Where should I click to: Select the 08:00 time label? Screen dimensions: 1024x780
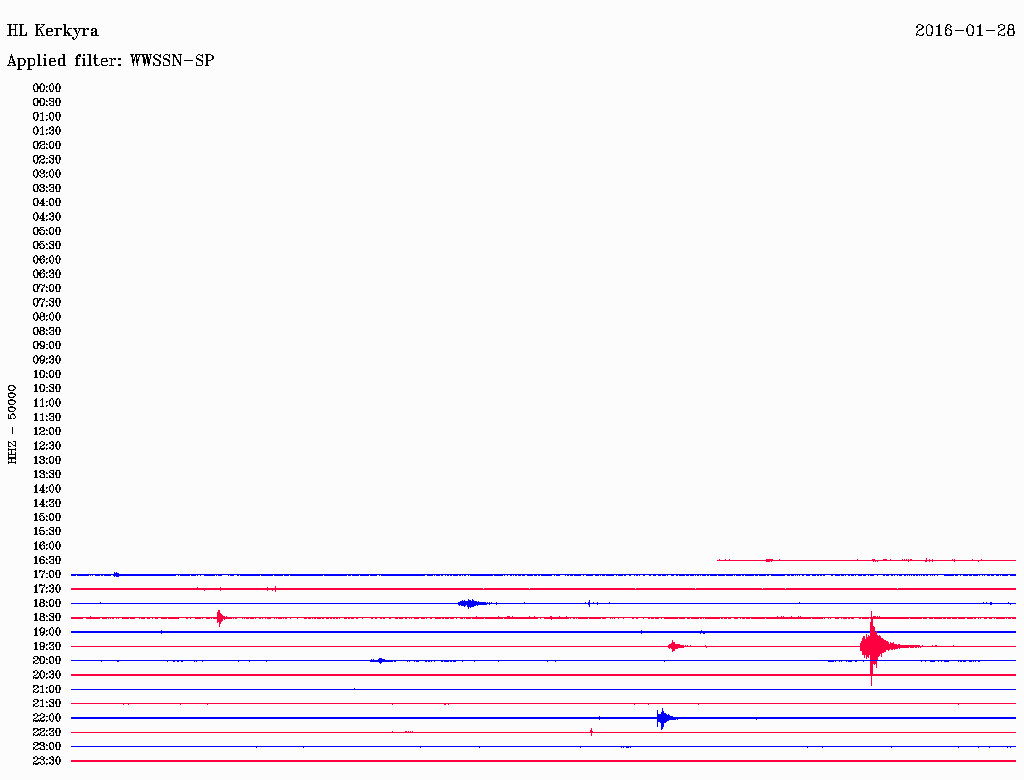coord(47,317)
